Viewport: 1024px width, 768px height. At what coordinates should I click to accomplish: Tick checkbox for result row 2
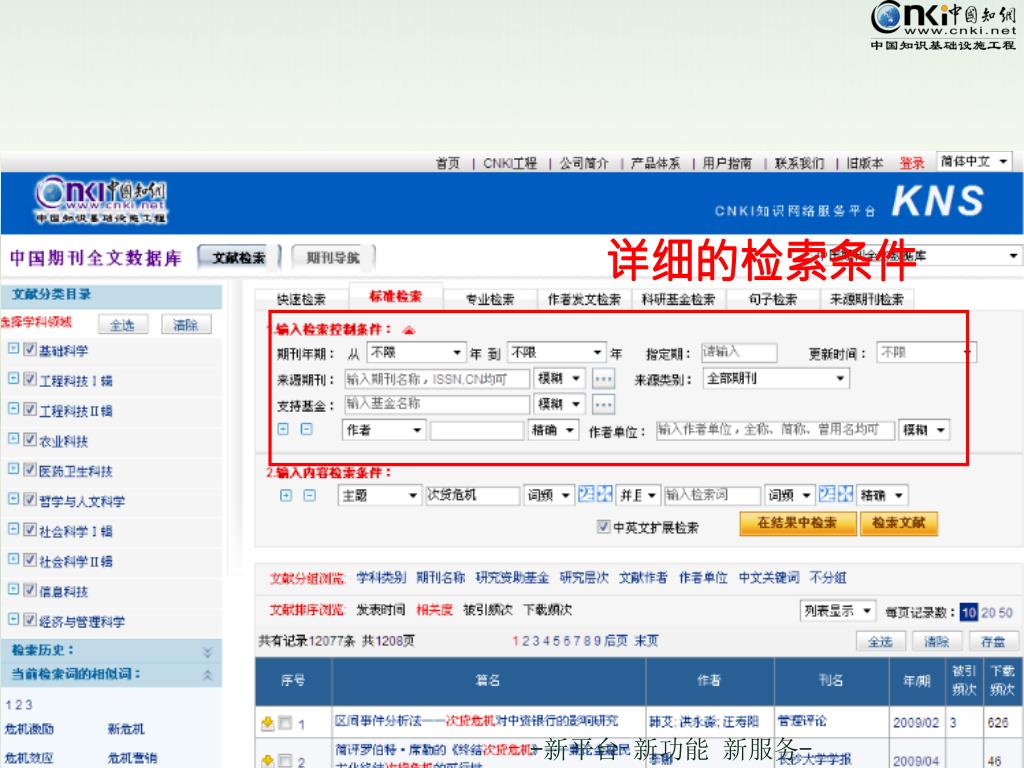pos(285,761)
